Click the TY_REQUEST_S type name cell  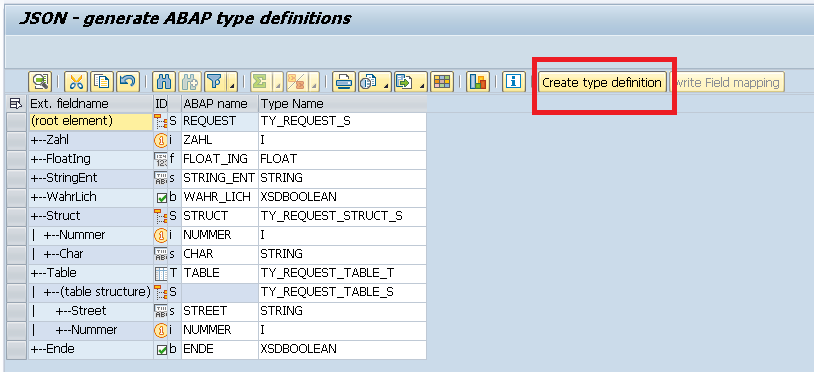pyautogui.click(x=343, y=121)
